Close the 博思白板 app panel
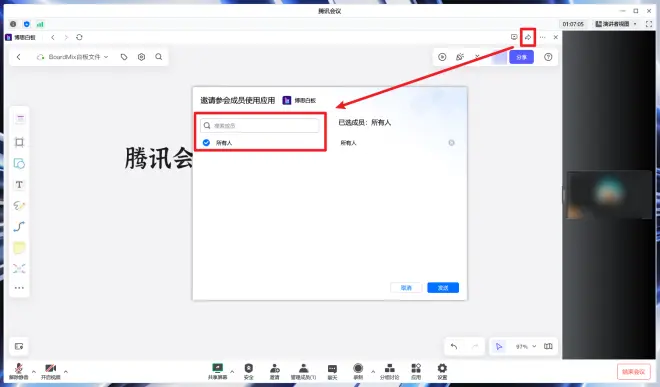 556,37
